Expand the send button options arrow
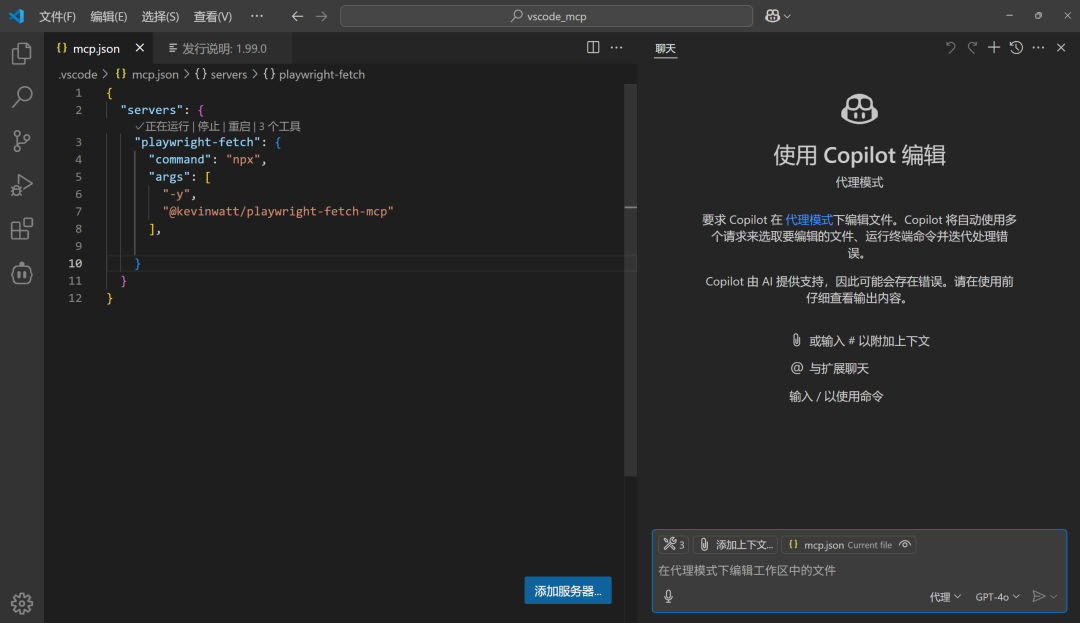Screen dimensions: 1080x623 tap(1053, 597)
